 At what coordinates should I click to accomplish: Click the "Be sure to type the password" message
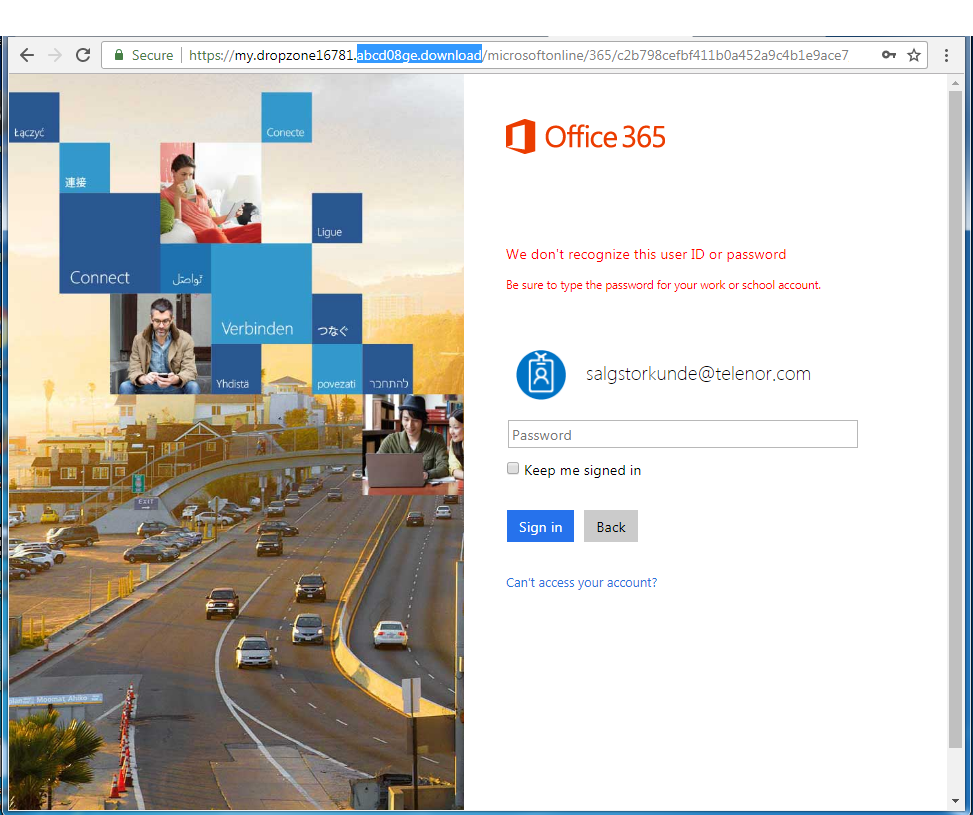click(663, 285)
